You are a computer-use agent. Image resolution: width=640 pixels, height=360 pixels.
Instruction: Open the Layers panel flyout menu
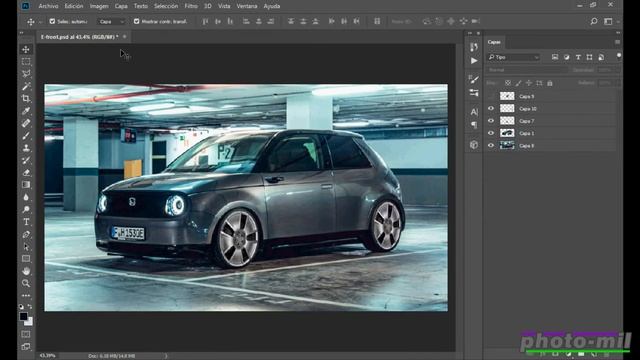[617, 42]
